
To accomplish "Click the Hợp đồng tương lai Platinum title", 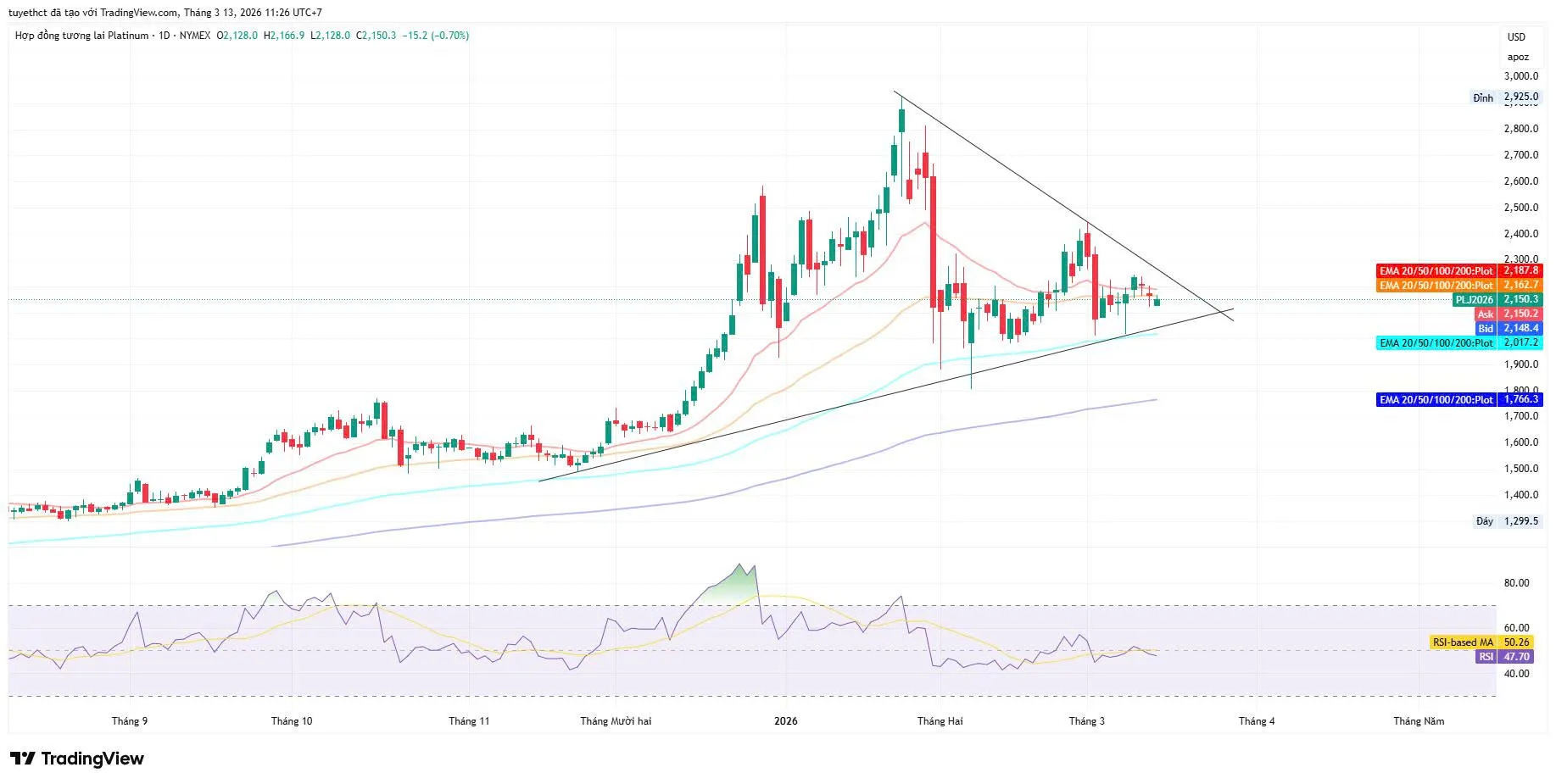I will click(81, 36).
